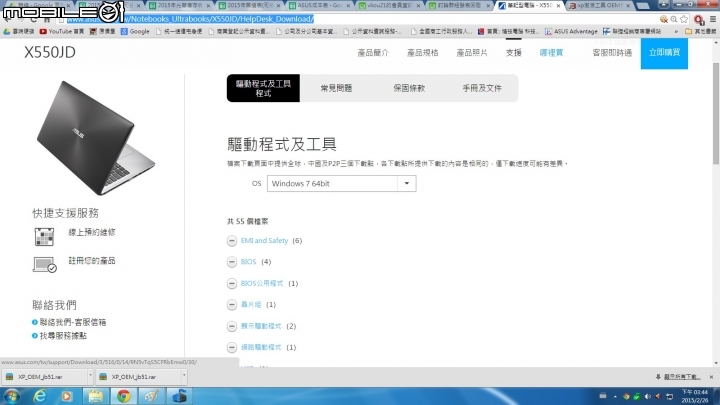The image size is (720, 405).
Task: Switch to the ASUS成本表 browser tab
Action: (x=319, y=6)
